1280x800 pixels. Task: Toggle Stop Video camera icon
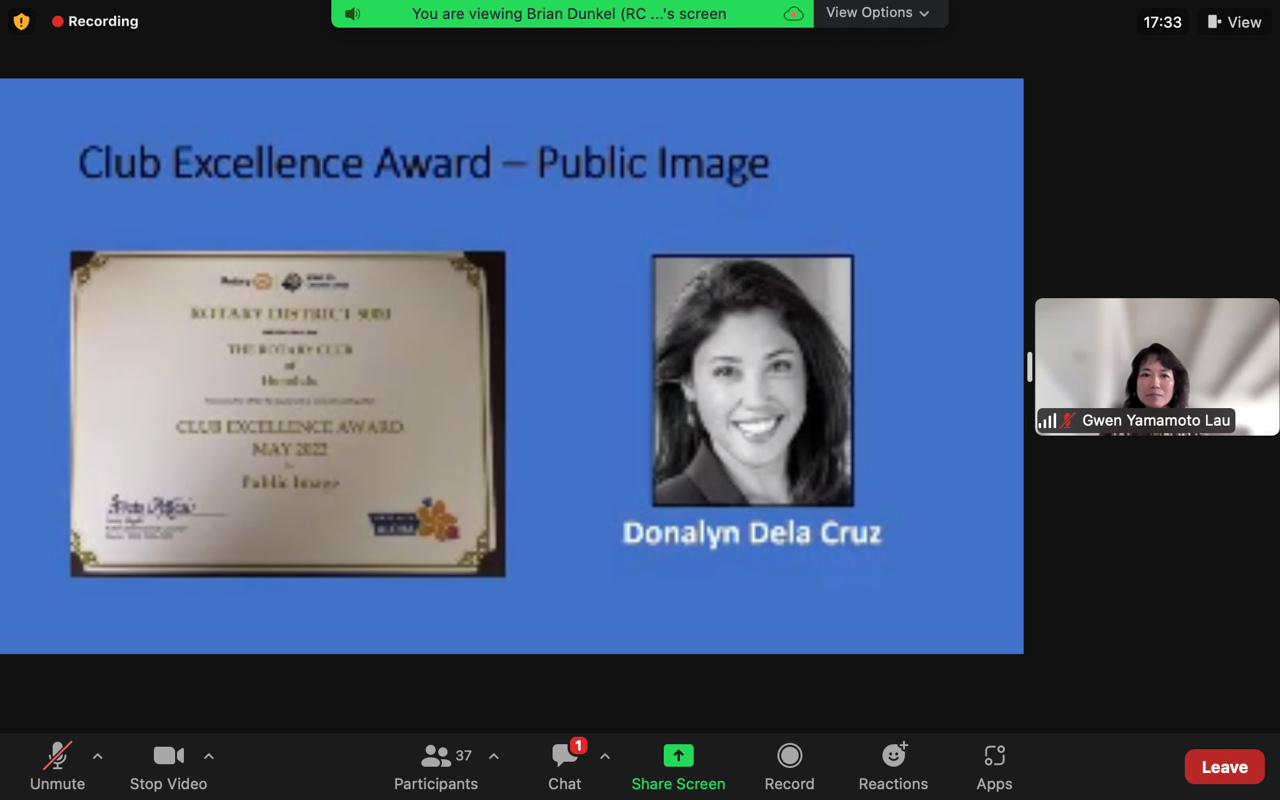[x=168, y=756]
